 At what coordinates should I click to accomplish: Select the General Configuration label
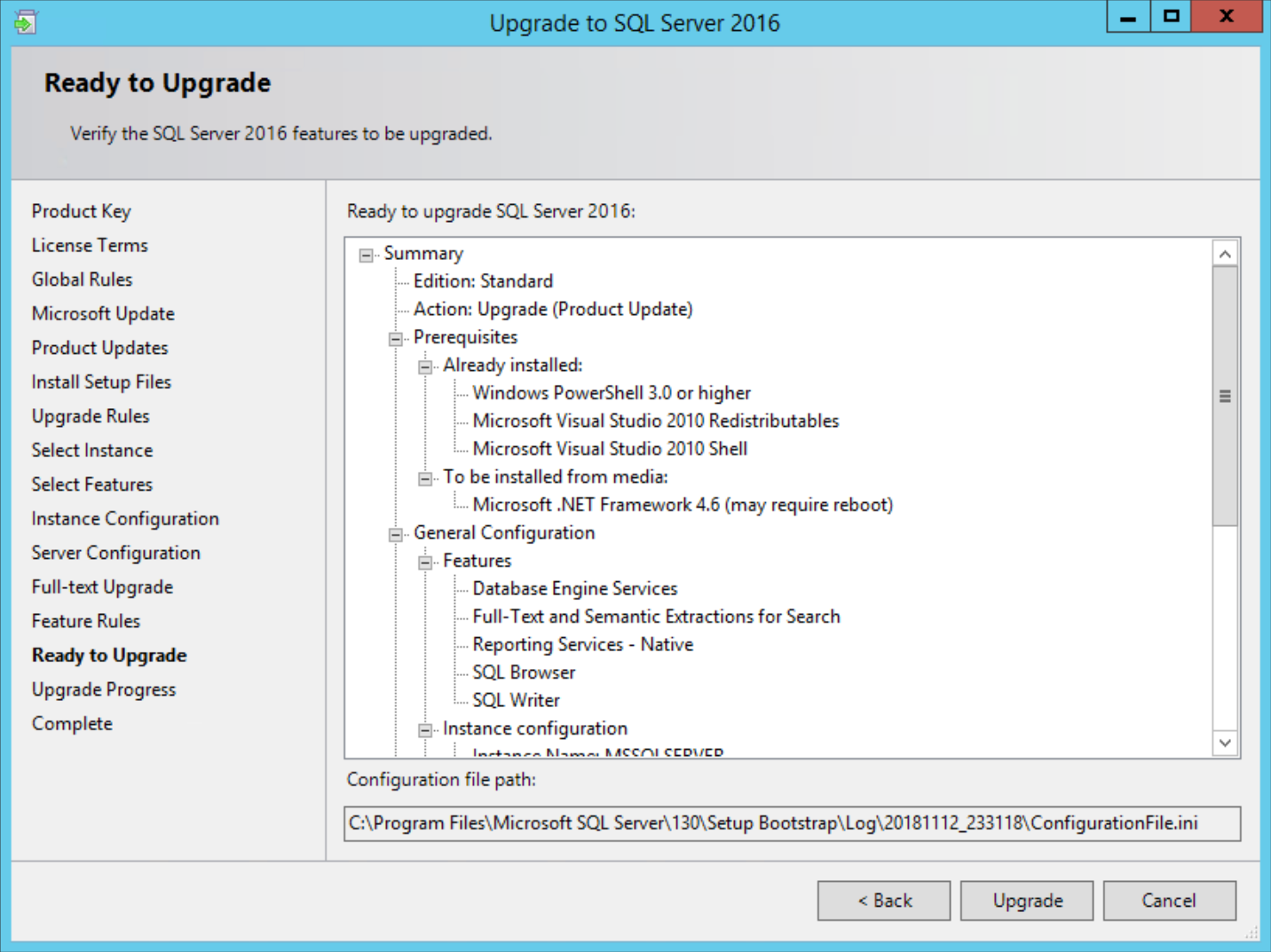(504, 532)
